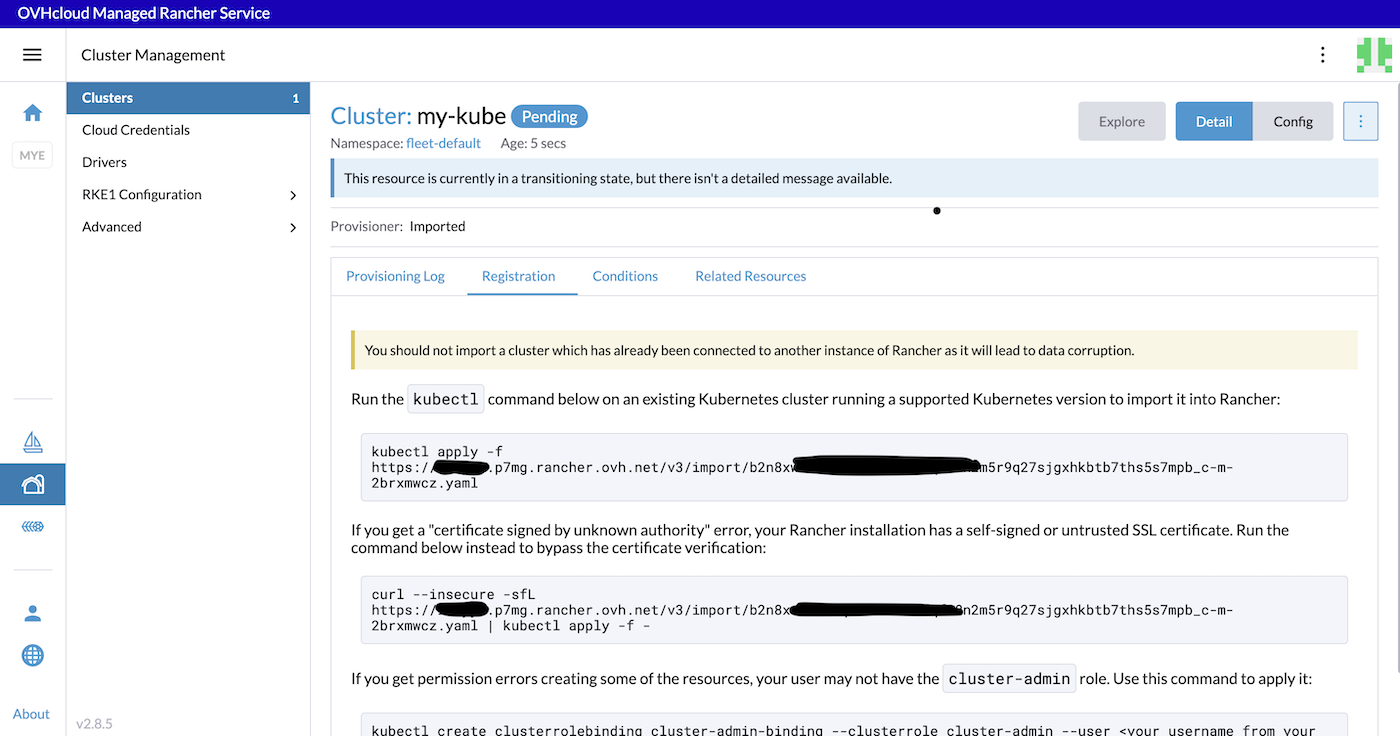
Task: Switch to Config view
Action: pyautogui.click(x=1293, y=121)
